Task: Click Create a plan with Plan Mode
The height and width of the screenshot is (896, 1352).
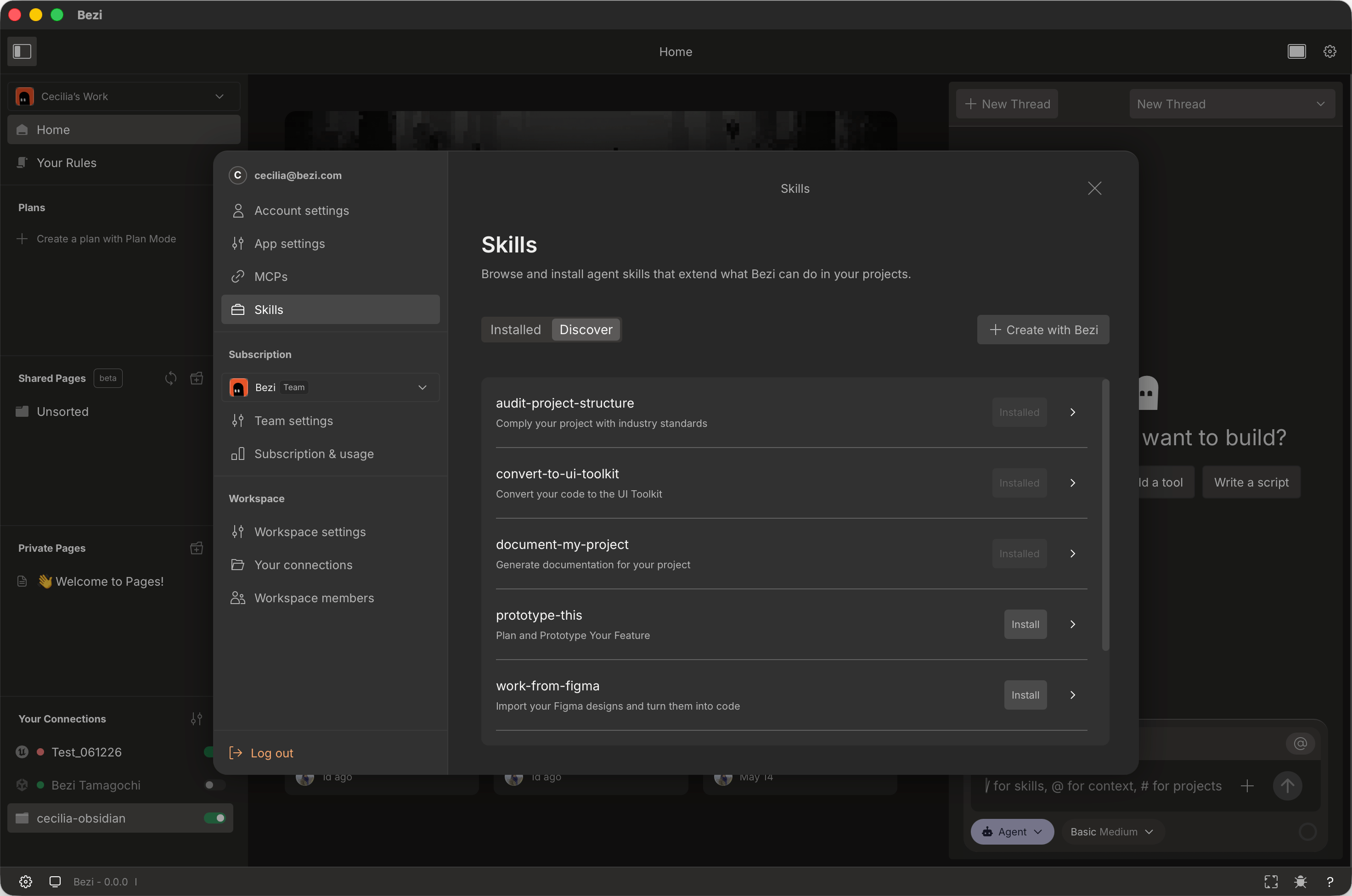Action: click(x=96, y=238)
